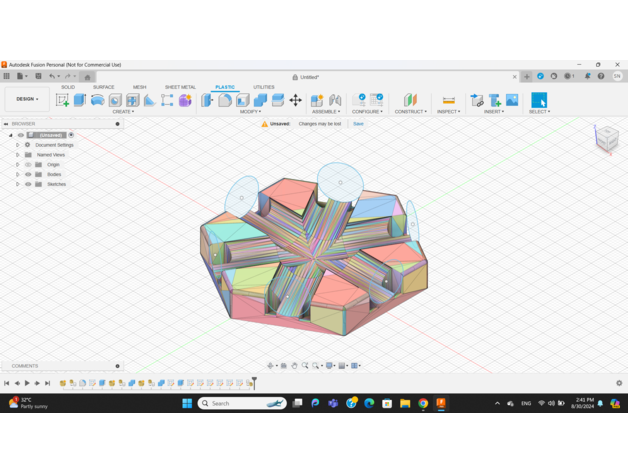Screen dimensions: 628x472
Task: Open the DESIGN workspace dropdown
Action: (x=27, y=99)
